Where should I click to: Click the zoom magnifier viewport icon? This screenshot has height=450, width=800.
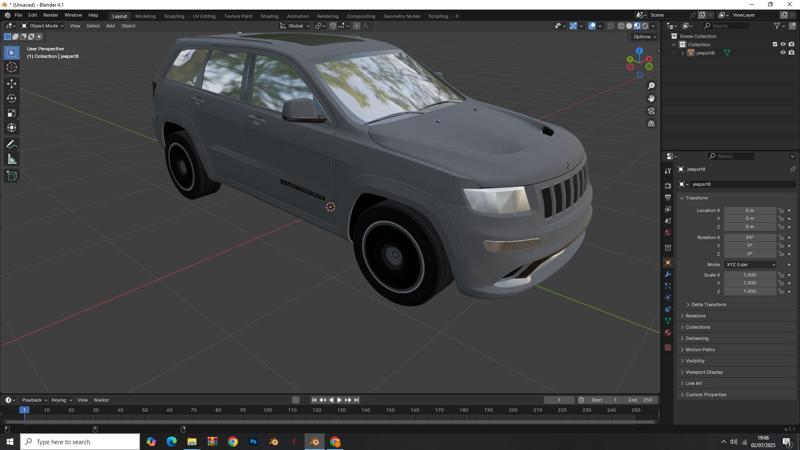(x=651, y=86)
